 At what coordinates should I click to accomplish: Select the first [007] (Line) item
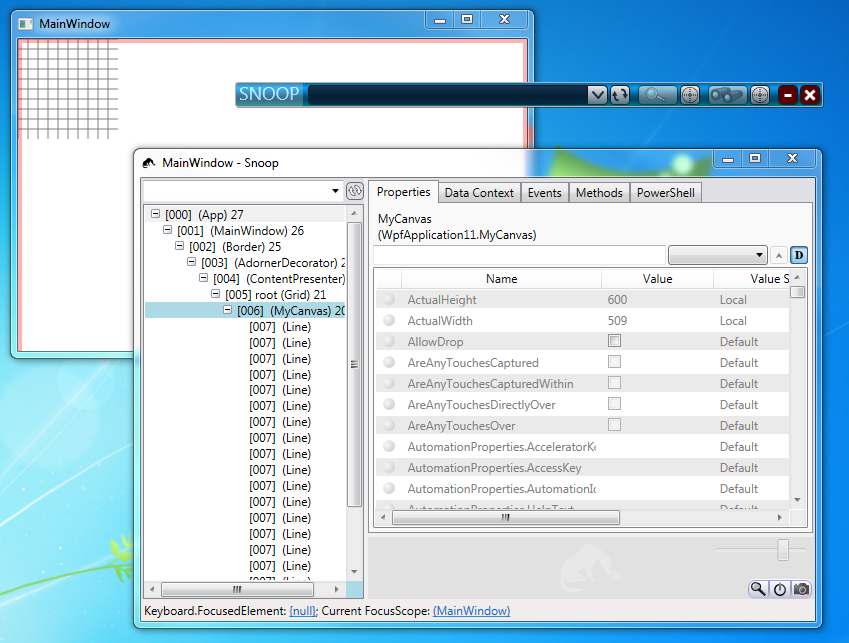[280, 326]
